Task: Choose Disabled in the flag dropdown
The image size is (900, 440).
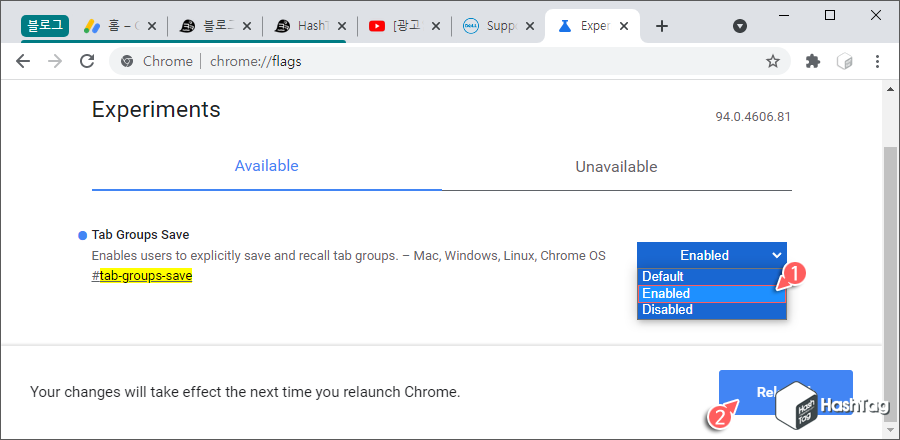Action: click(712, 310)
